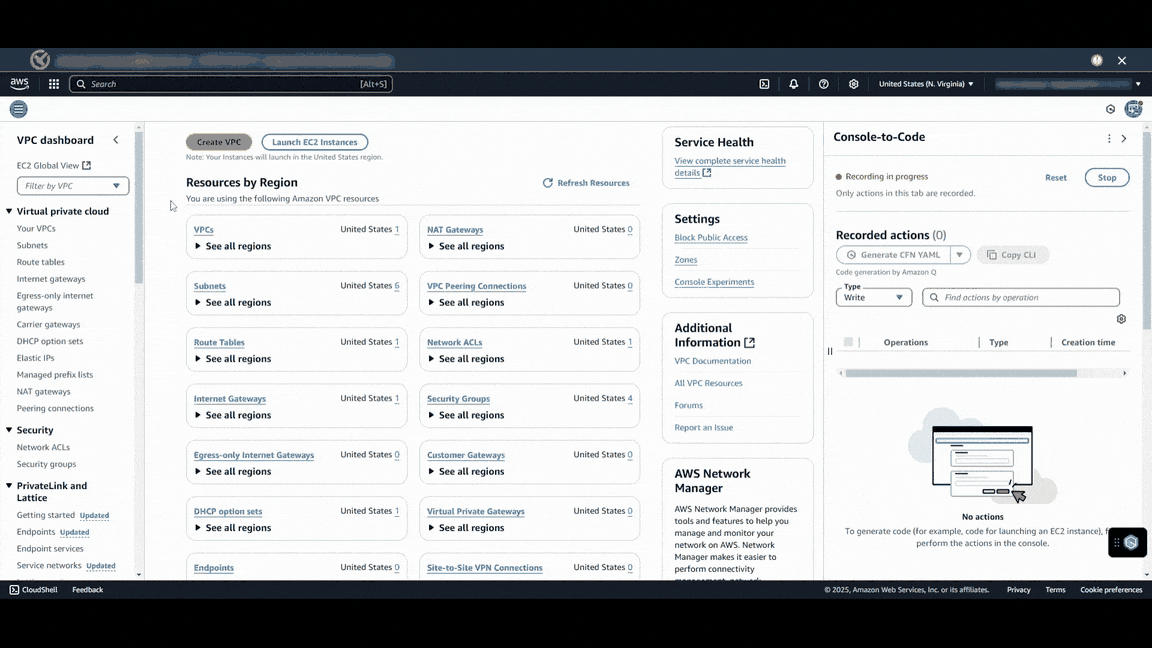Open the CloudShell terminal icon in top bar
Viewport: 1152px width, 648px height.
[x=765, y=84]
